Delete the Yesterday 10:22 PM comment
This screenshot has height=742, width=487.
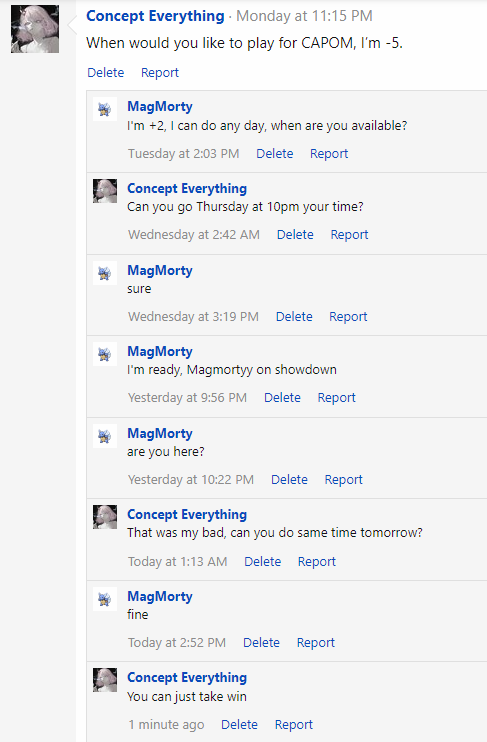(289, 479)
